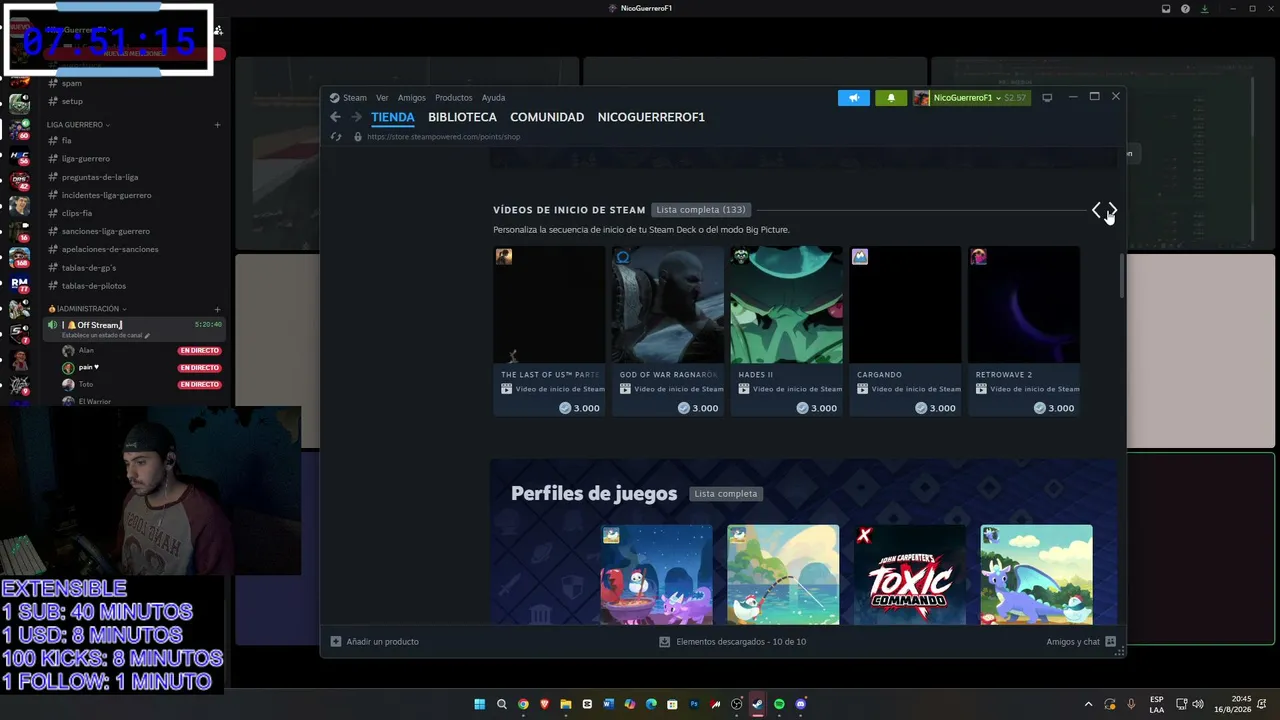
Task: Click the Añadir un producto plus icon
Action: [336, 642]
